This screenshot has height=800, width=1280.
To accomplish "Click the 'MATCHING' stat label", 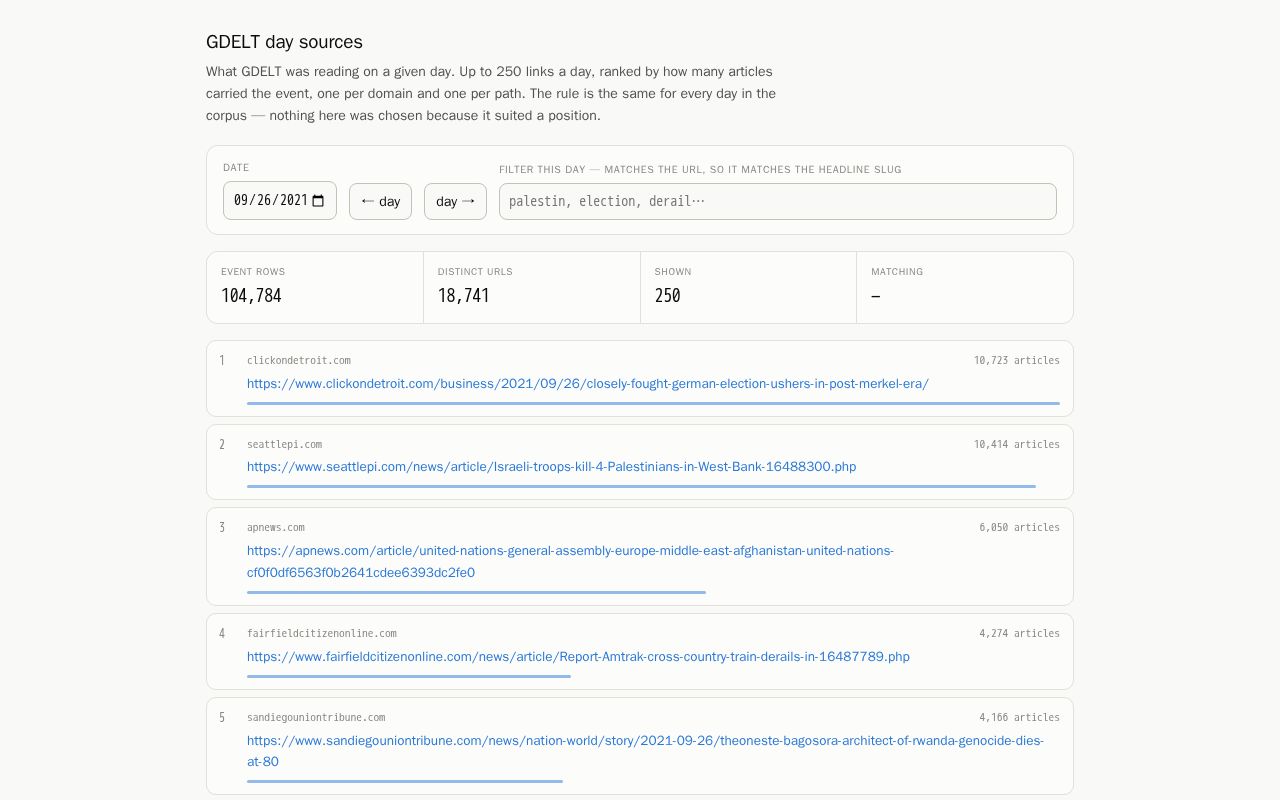I will coord(897,271).
